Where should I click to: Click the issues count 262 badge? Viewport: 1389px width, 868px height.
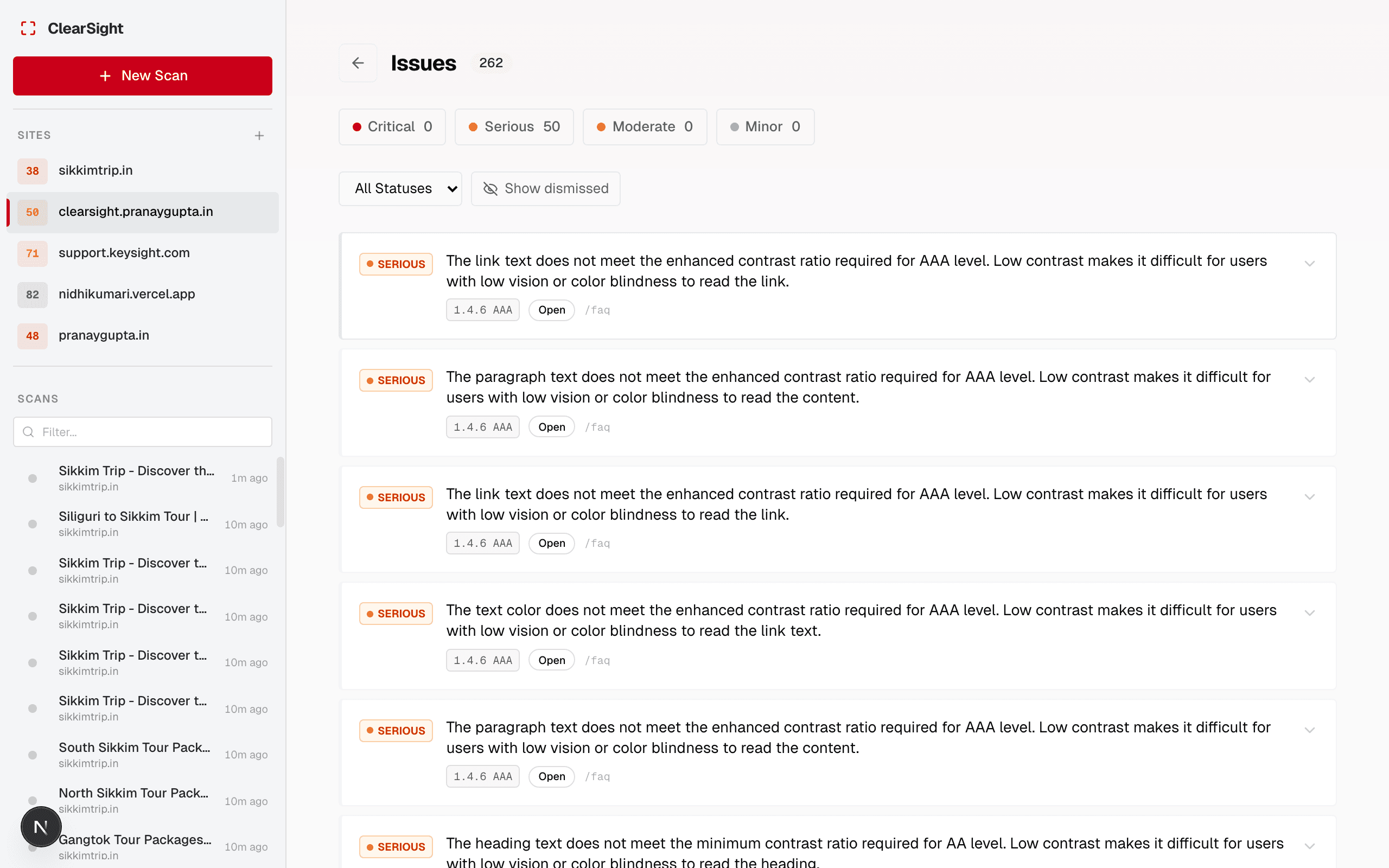coord(490,62)
